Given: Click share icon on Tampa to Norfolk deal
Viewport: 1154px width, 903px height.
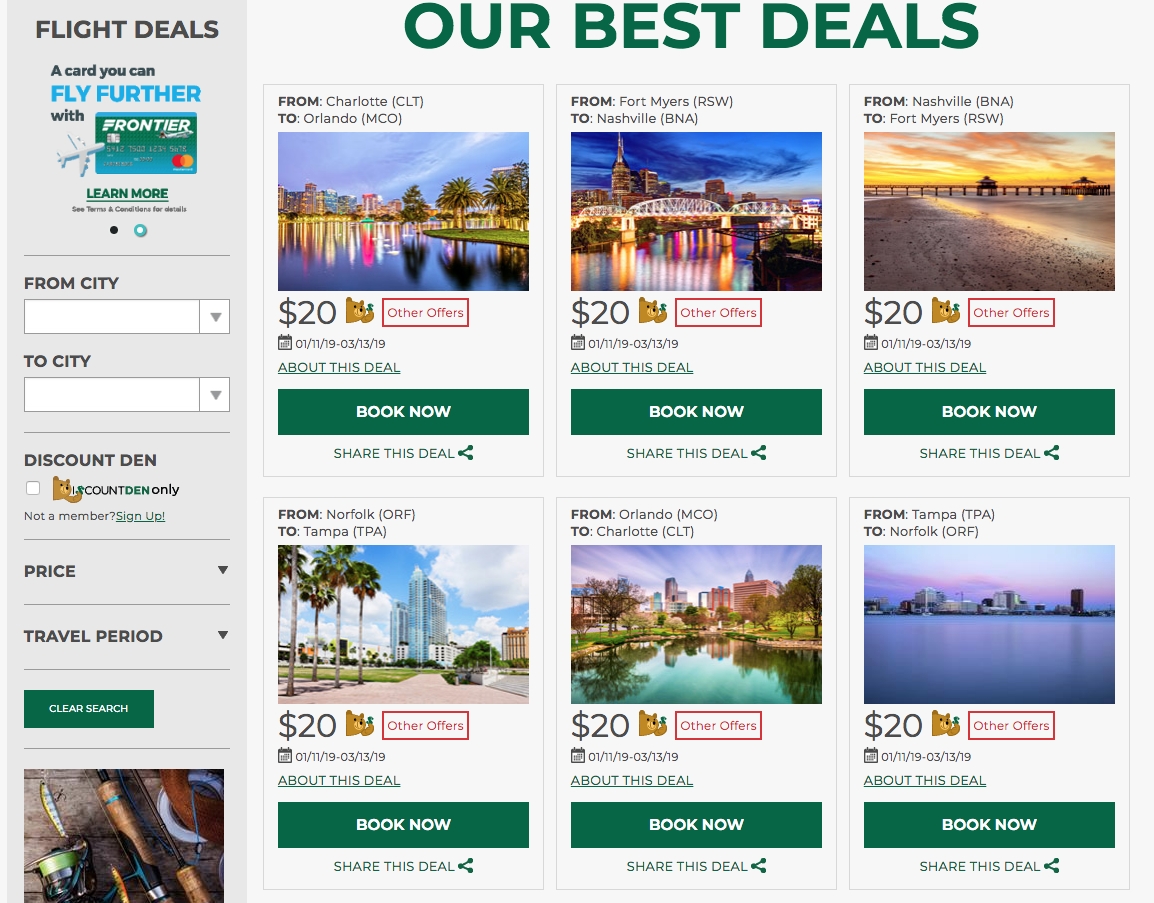Looking at the screenshot, I should [x=1051, y=865].
